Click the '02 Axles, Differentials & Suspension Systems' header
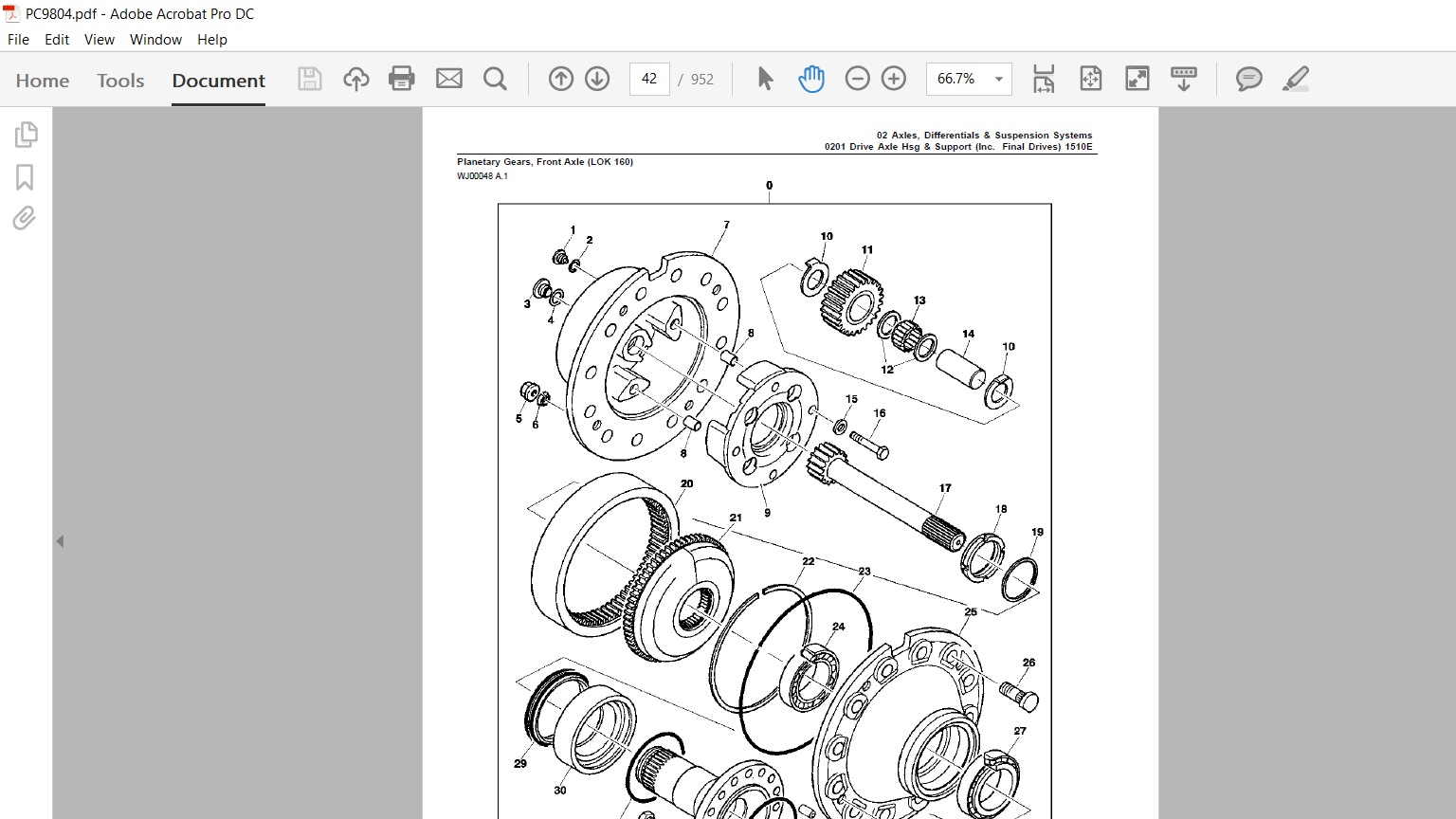Viewport: 1456px width, 819px height. (x=984, y=136)
